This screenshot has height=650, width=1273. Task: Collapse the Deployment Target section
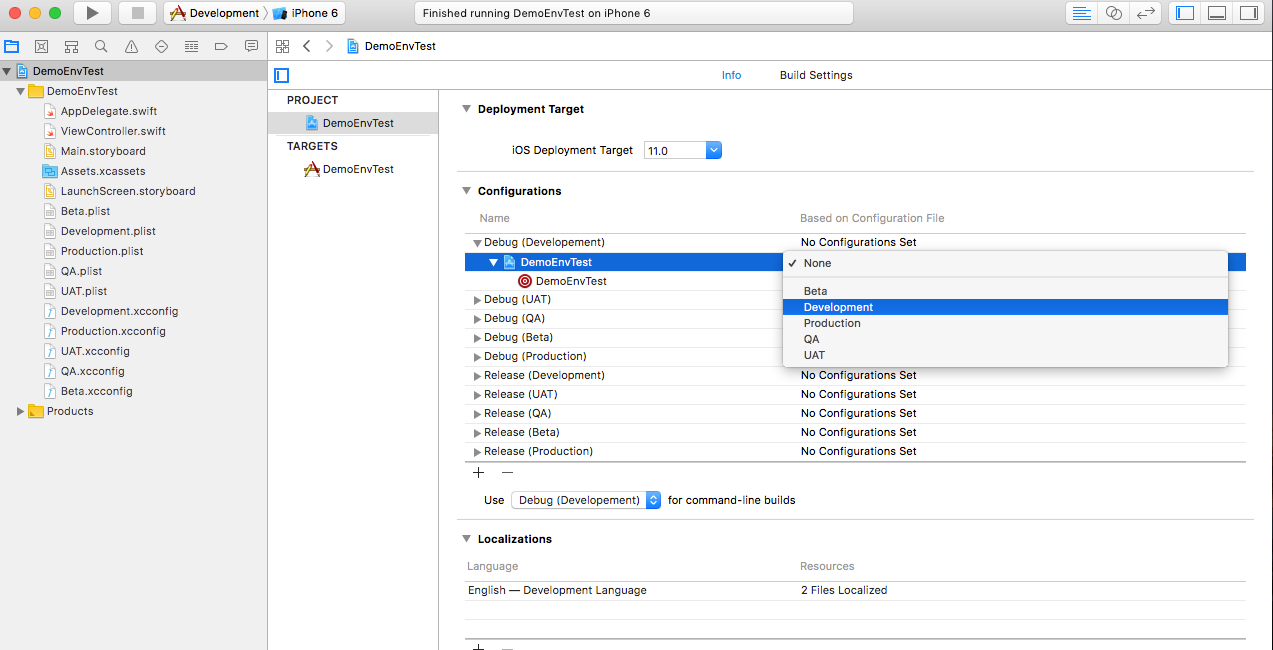pyautogui.click(x=466, y=109)
